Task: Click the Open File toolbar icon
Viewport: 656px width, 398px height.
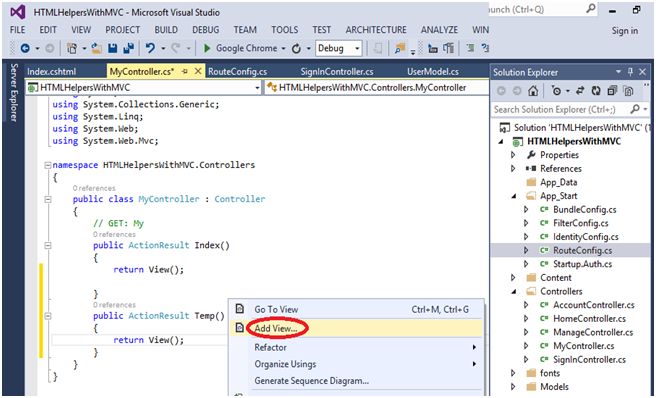Action: 97,49
